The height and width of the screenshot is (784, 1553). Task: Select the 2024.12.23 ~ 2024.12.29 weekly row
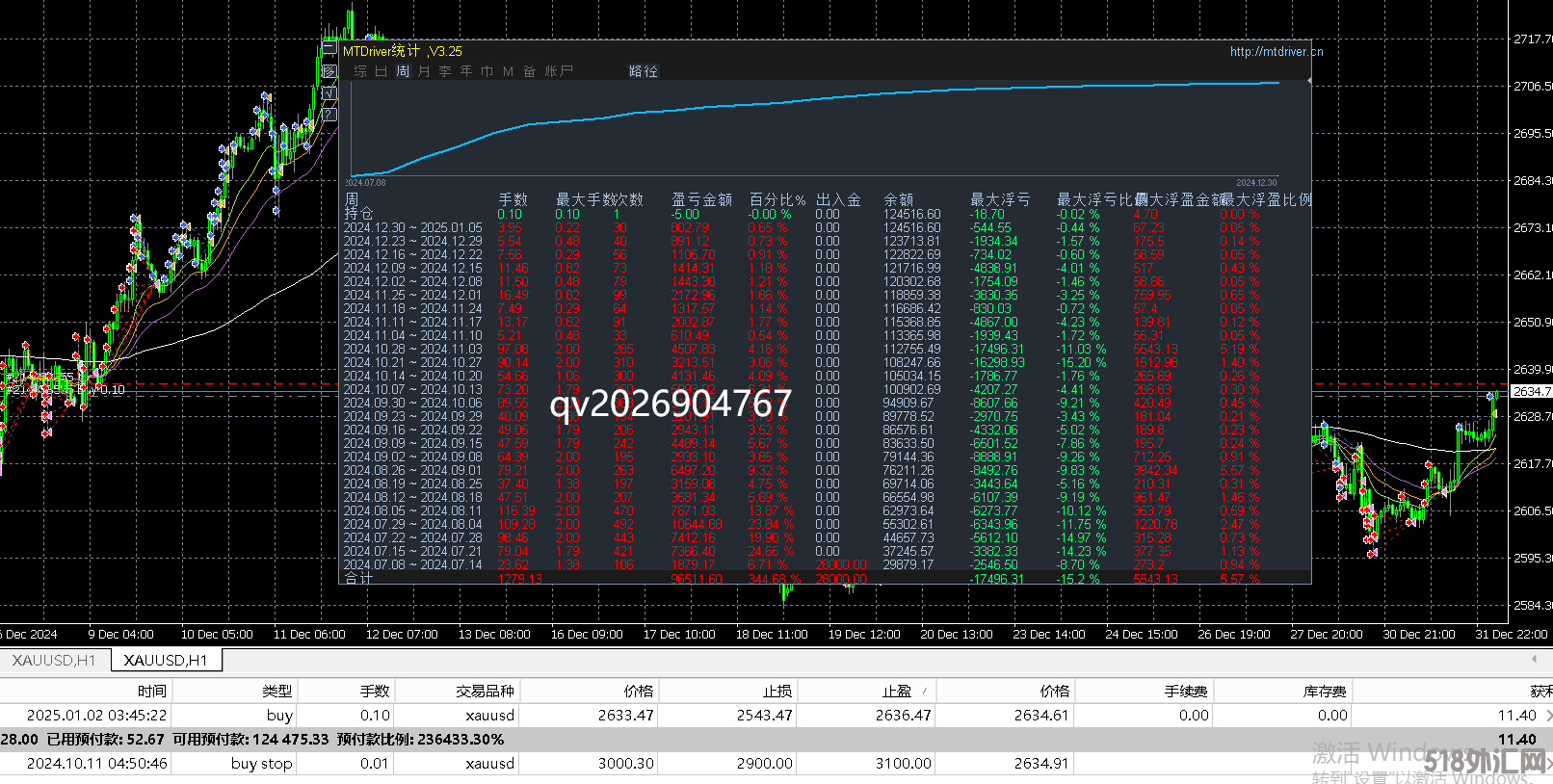click(803, 242)
